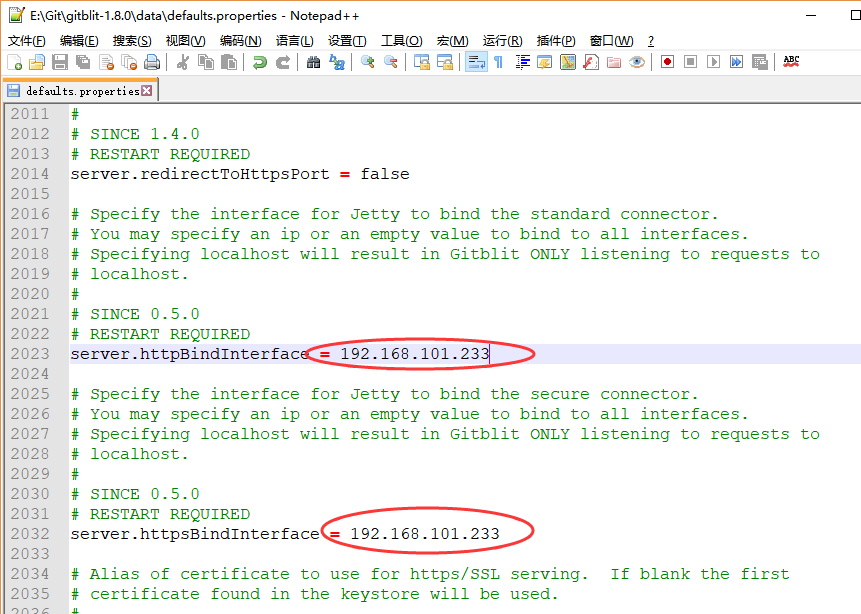The image size is (861, 614).
Task: Save all open files
Action: (83, 63)
